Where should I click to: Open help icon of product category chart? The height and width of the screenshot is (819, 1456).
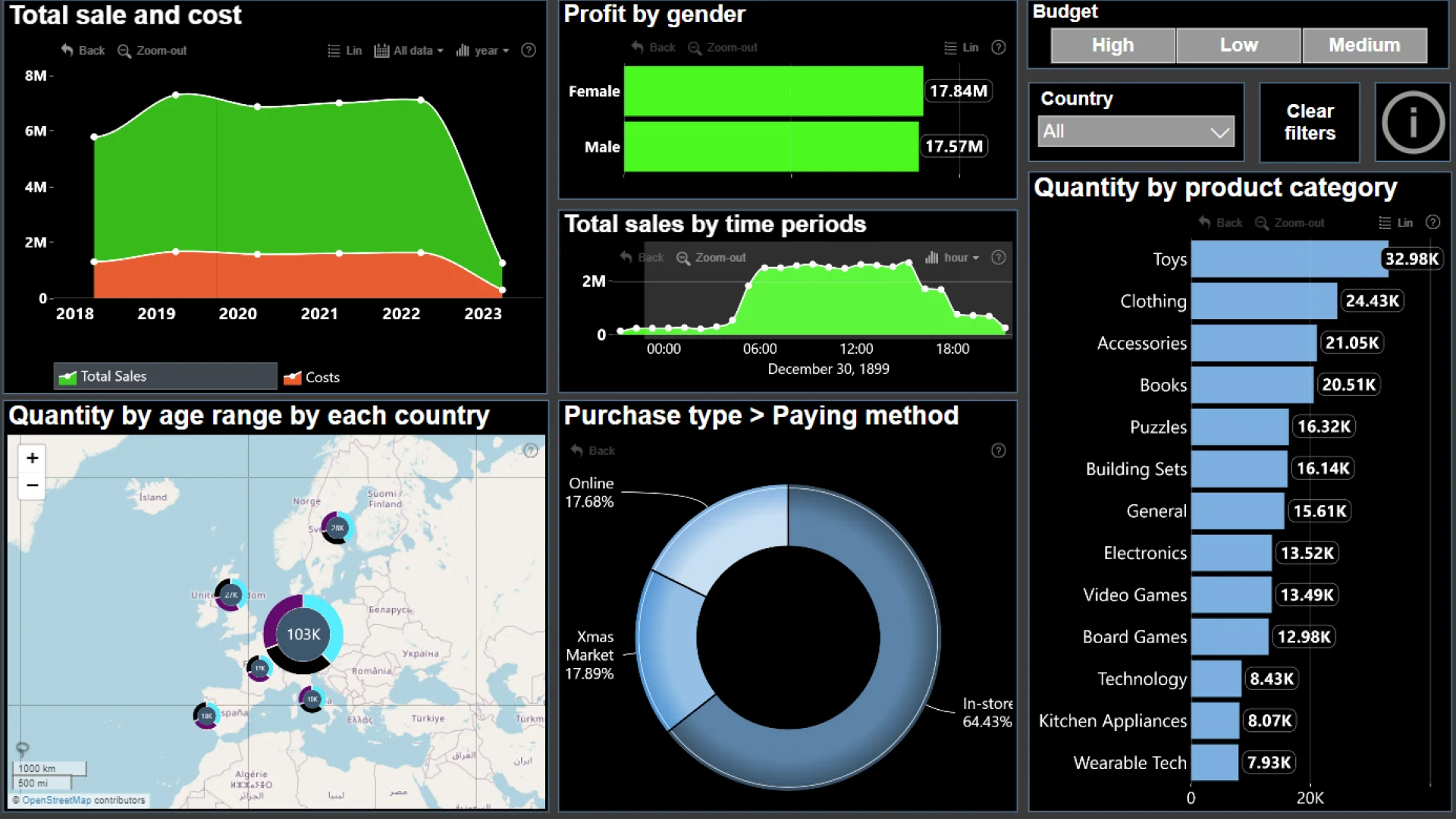(x=1432, y=222)
